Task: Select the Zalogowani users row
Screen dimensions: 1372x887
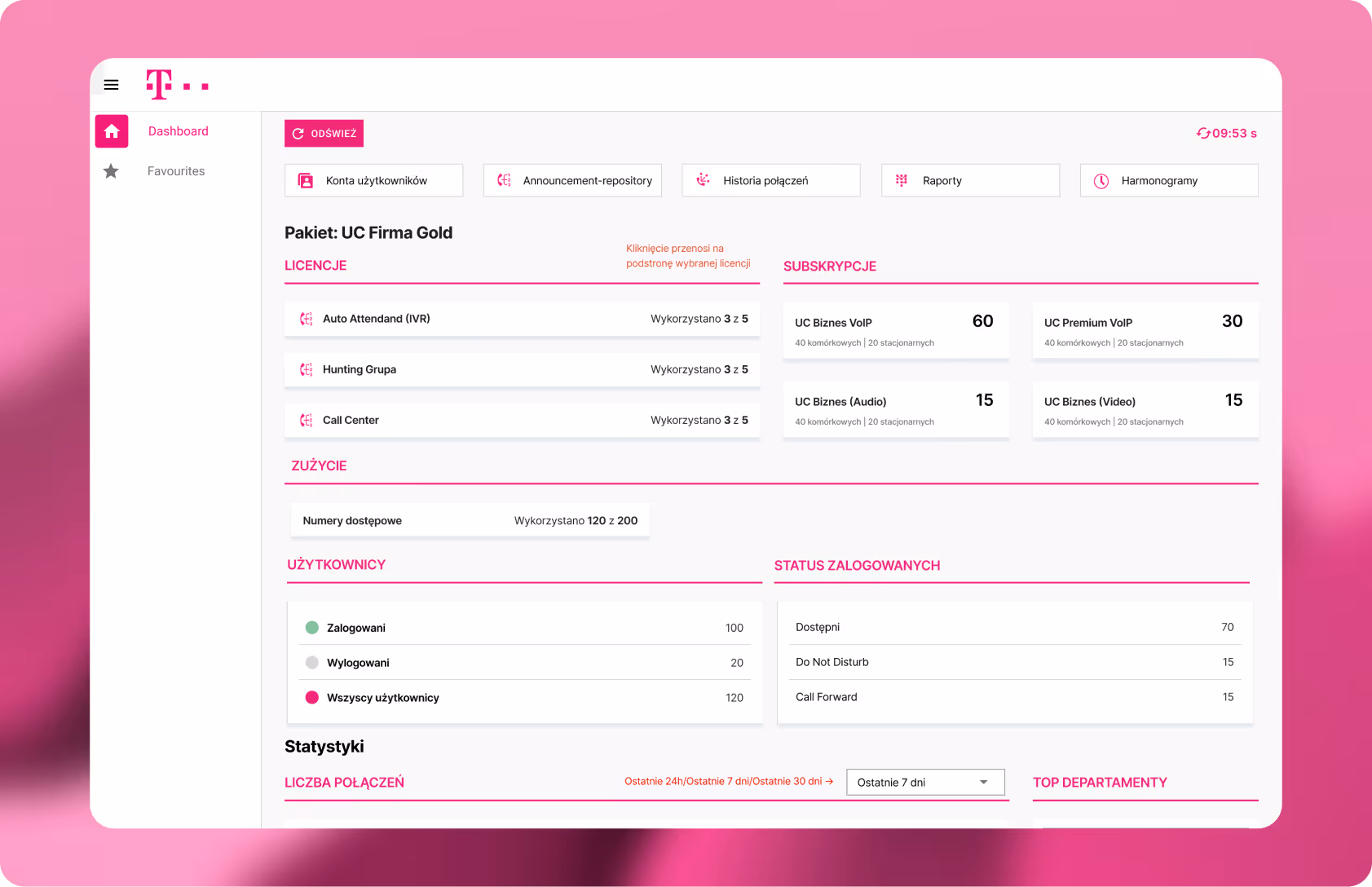Action: click(x=524, y=628)
